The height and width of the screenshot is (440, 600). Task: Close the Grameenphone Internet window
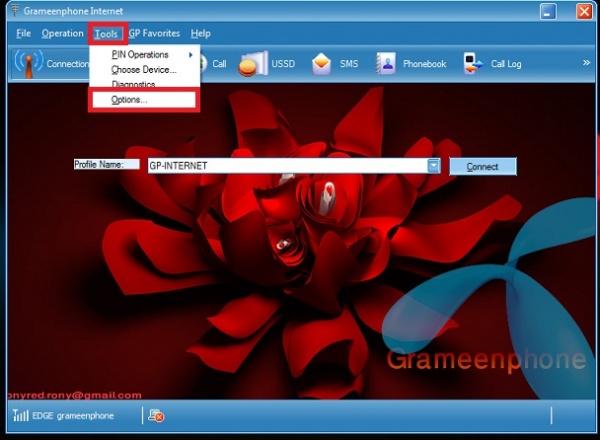(x=584, y=11)
